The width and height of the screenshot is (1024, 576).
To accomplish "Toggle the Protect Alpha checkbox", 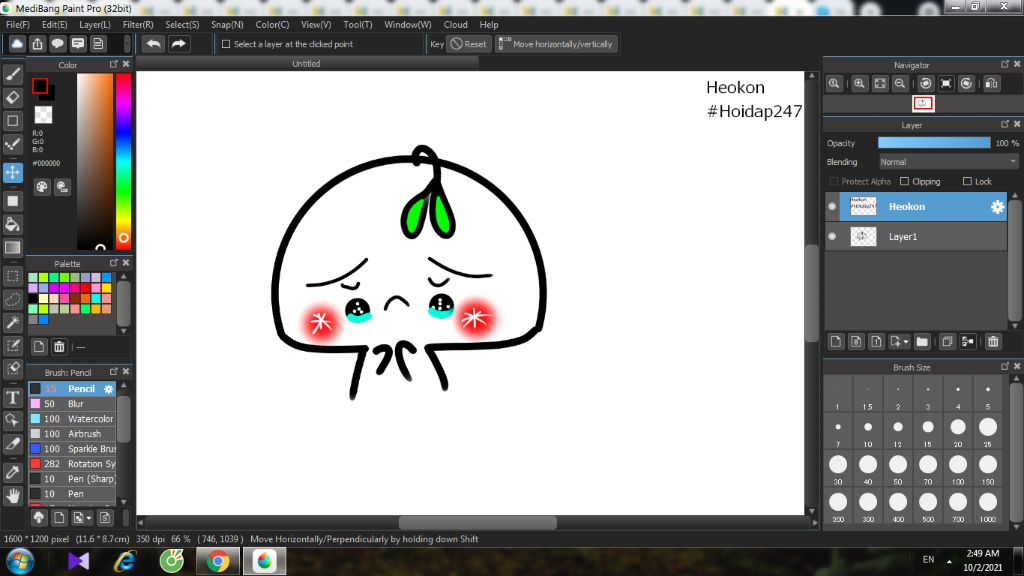I will point(833,181).
